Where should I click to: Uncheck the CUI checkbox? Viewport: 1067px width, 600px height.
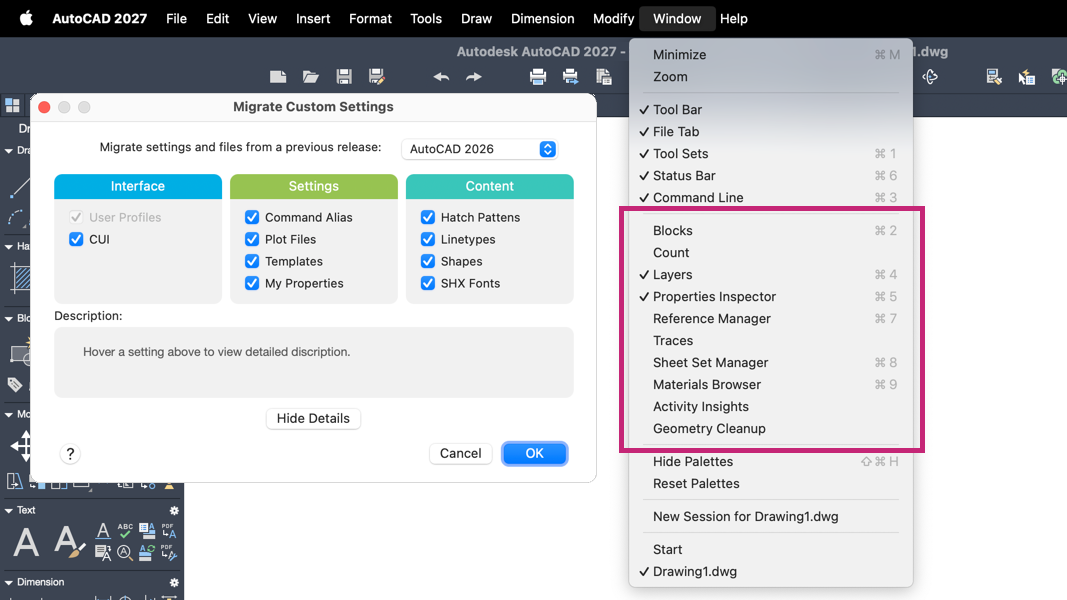(x=76, y=239)
